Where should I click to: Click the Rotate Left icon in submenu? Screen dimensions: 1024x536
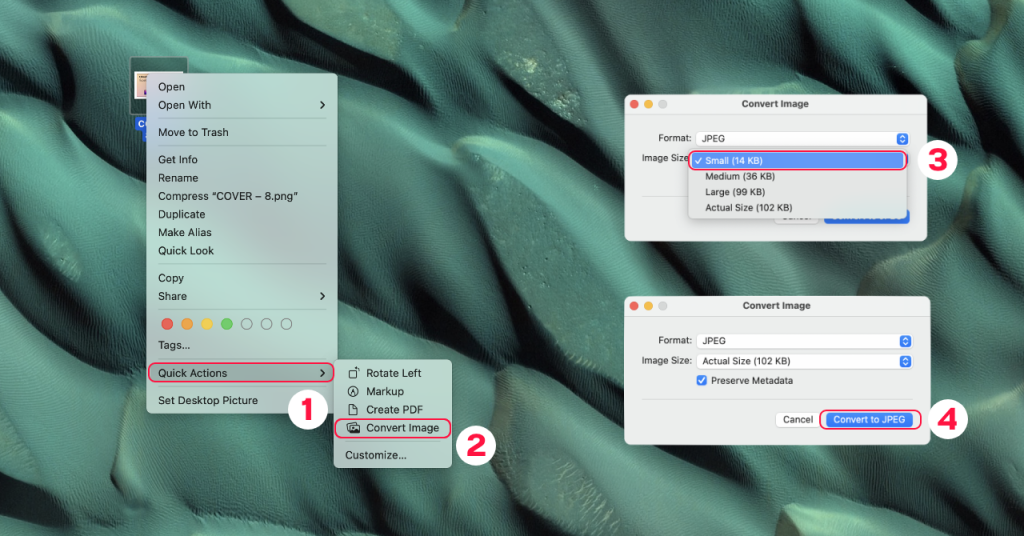(x=353, y=373)
